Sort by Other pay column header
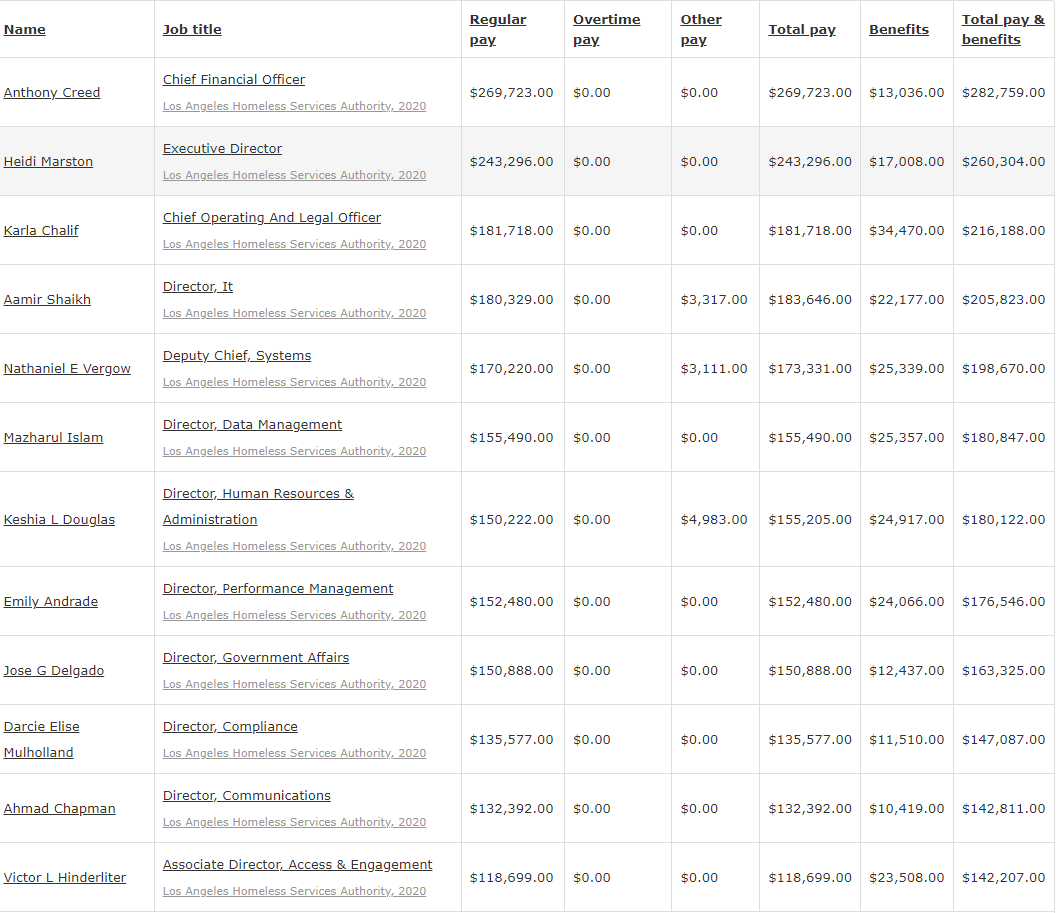1062x913 pixels. tap(701, 29)
